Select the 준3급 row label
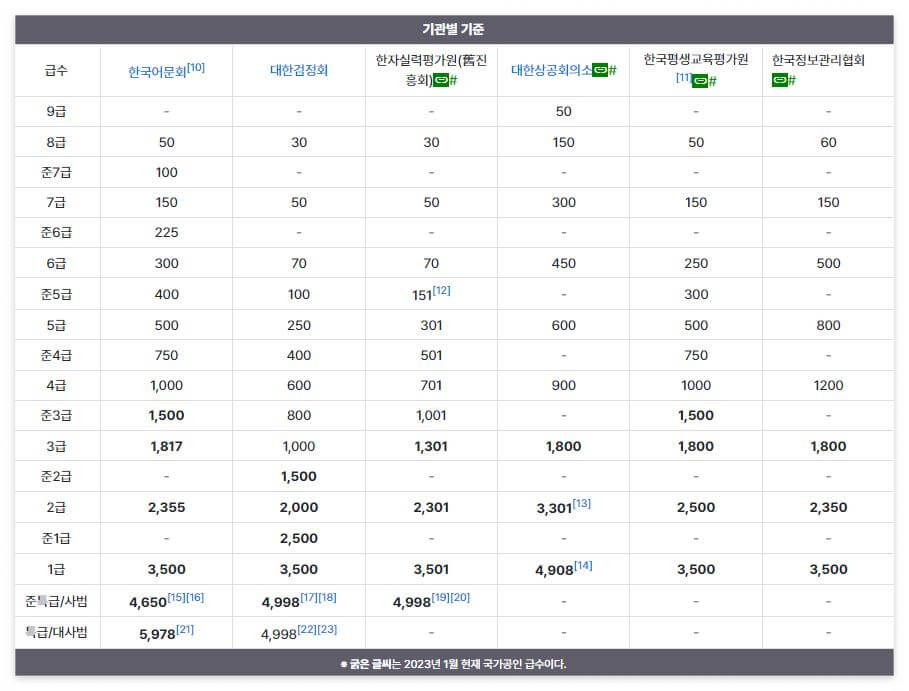Image resolution: width=909 pixels, height=691 pixels. [56, 416]
